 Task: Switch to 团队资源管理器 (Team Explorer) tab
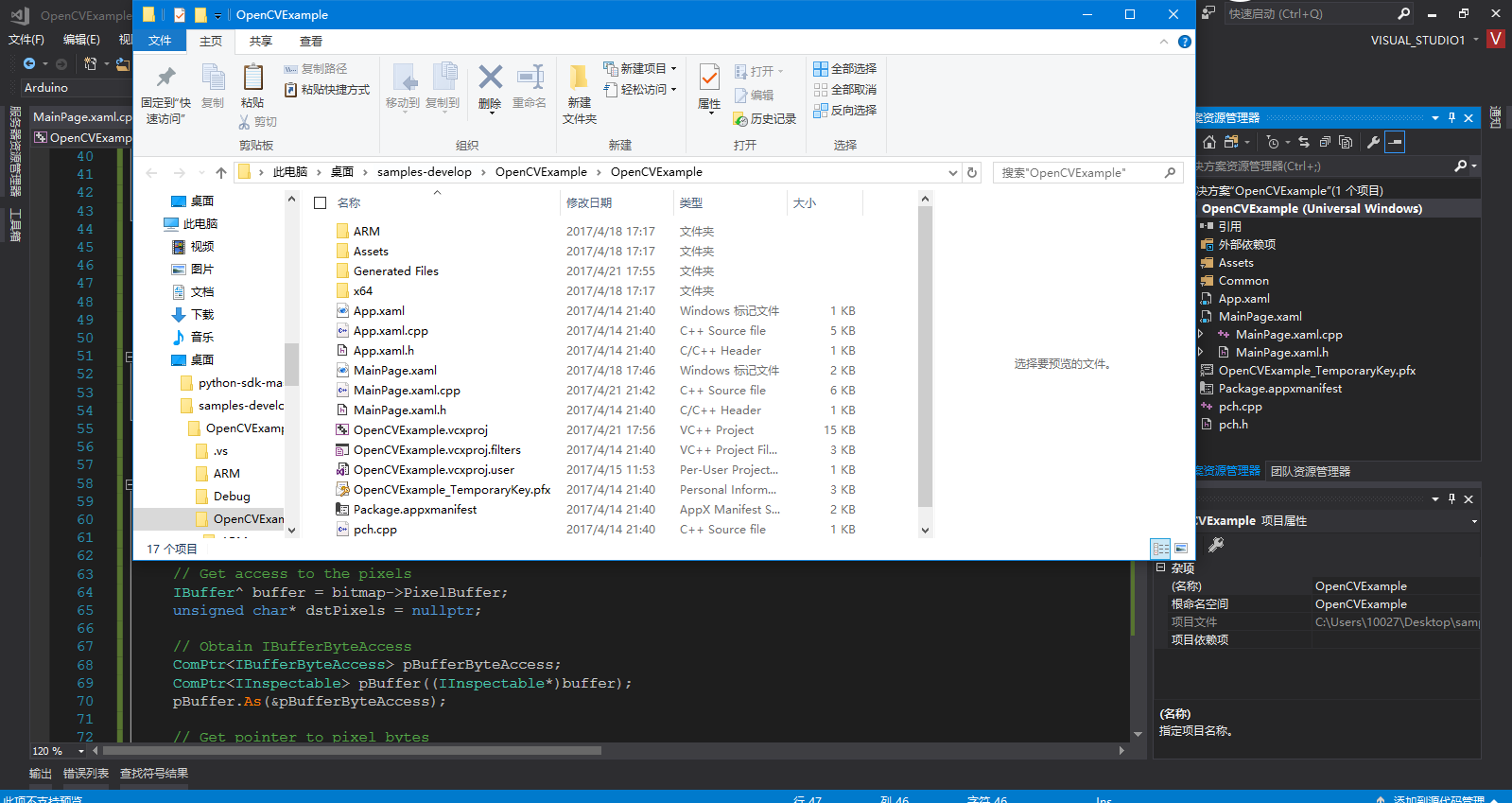1311,471
